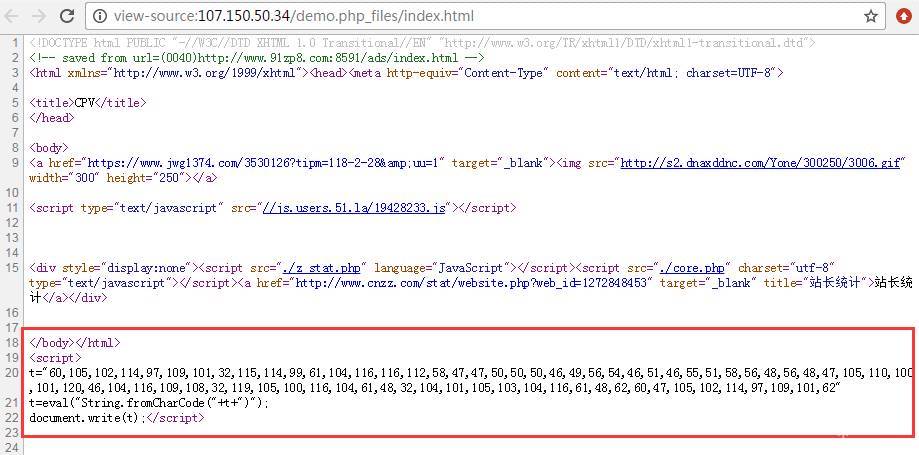Reload the page with the refresh icon
This screenshot has width=919, height=455.
[x=67, y=16]
